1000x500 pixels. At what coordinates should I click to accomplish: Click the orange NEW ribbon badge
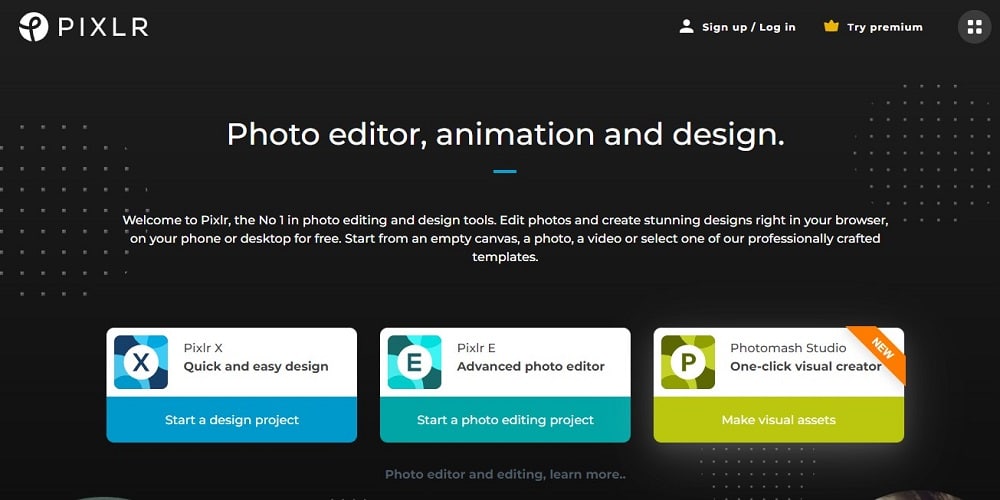coord(881,349)
